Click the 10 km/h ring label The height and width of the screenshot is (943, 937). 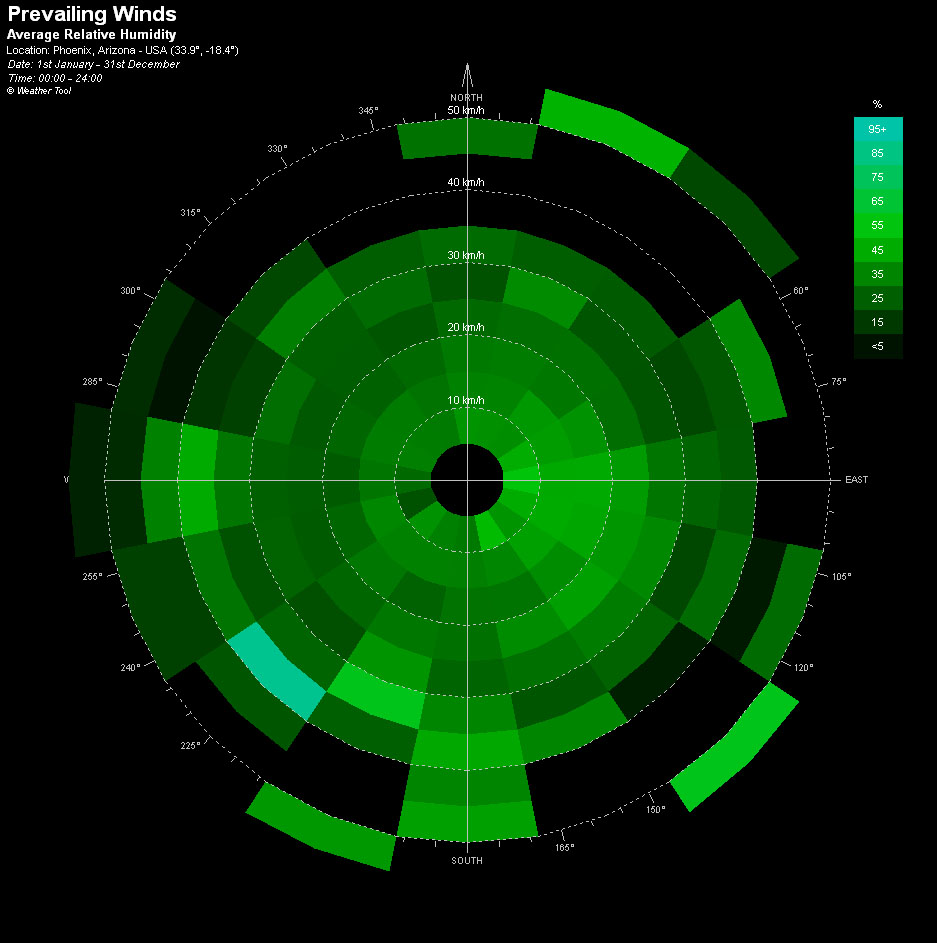[x=466, y=400]
